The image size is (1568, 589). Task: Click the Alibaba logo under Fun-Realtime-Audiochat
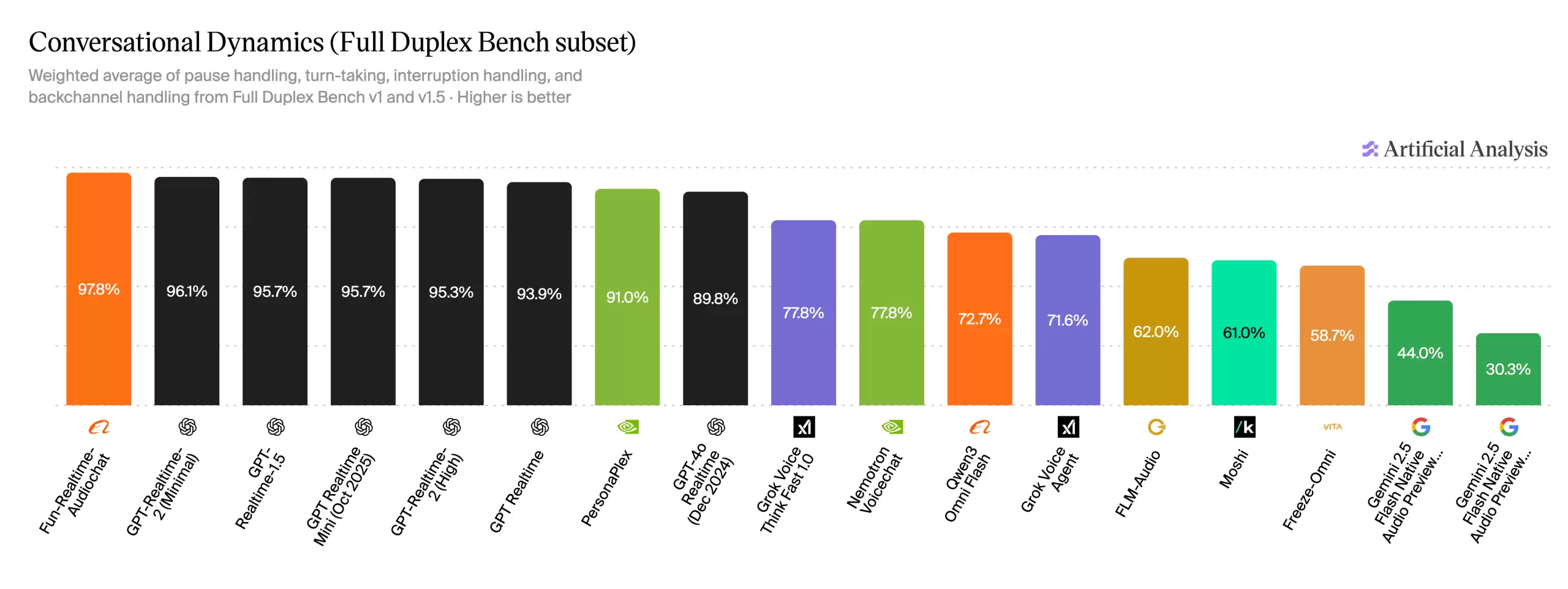99,427
